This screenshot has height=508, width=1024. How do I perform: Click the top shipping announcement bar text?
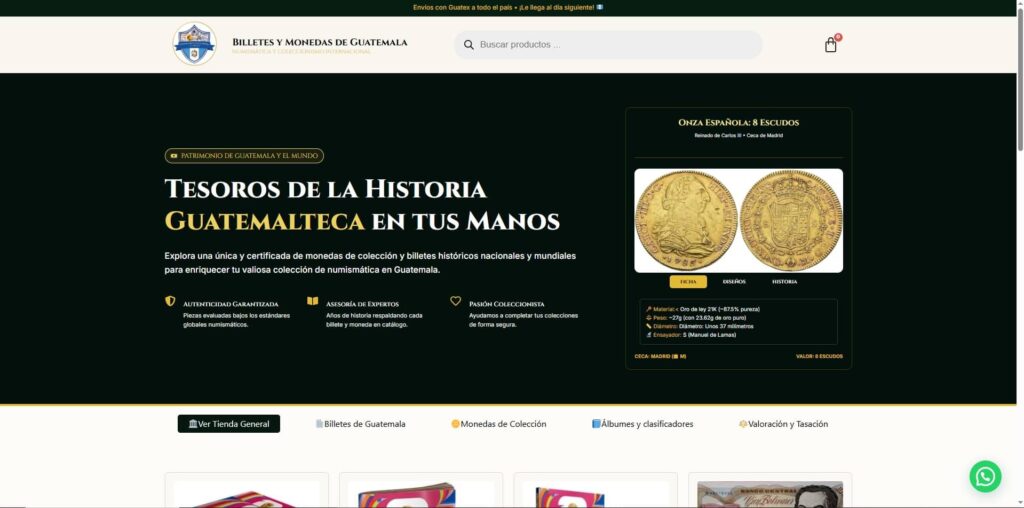pyautogui.click(x=508, y=8)
